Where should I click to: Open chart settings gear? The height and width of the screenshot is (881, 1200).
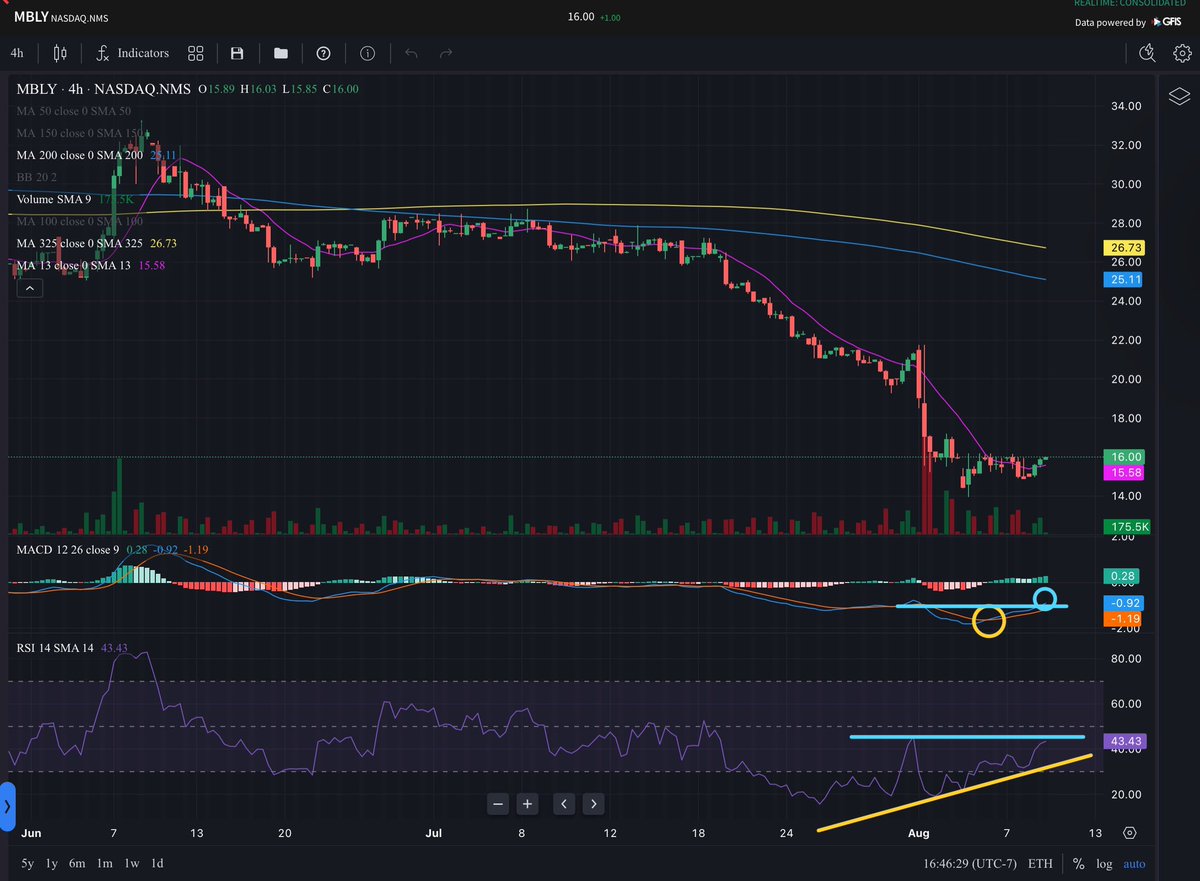click(x=1180, y=53)
